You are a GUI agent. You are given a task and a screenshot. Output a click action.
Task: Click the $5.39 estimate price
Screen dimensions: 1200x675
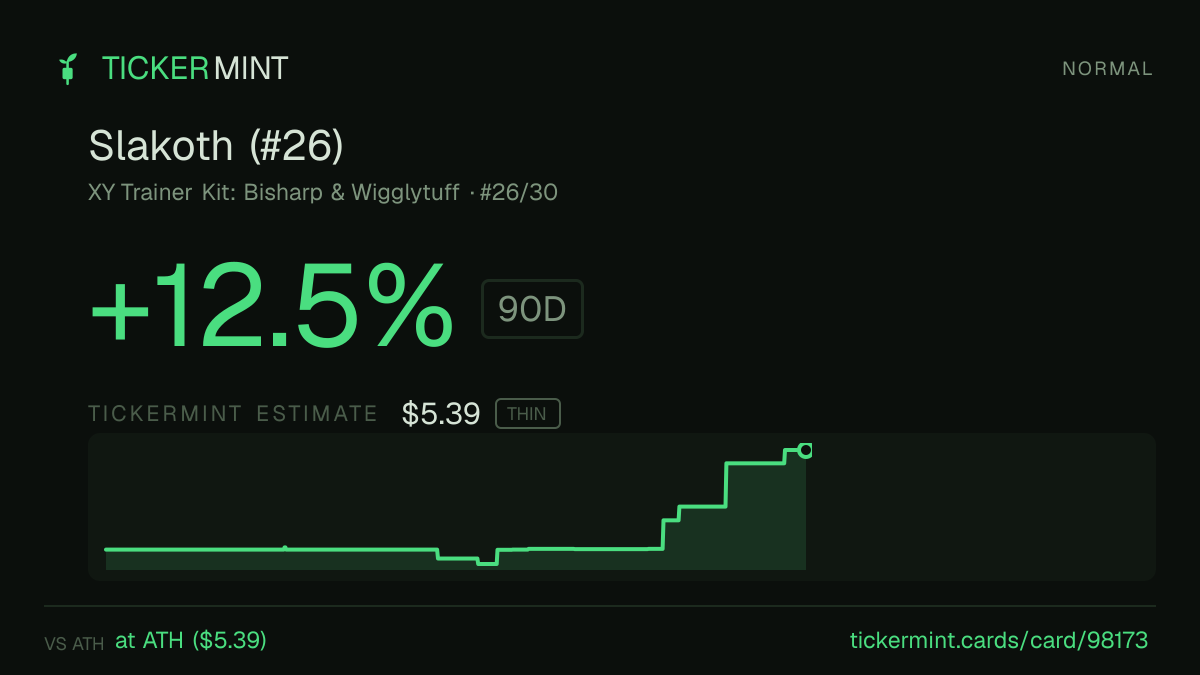441,413
